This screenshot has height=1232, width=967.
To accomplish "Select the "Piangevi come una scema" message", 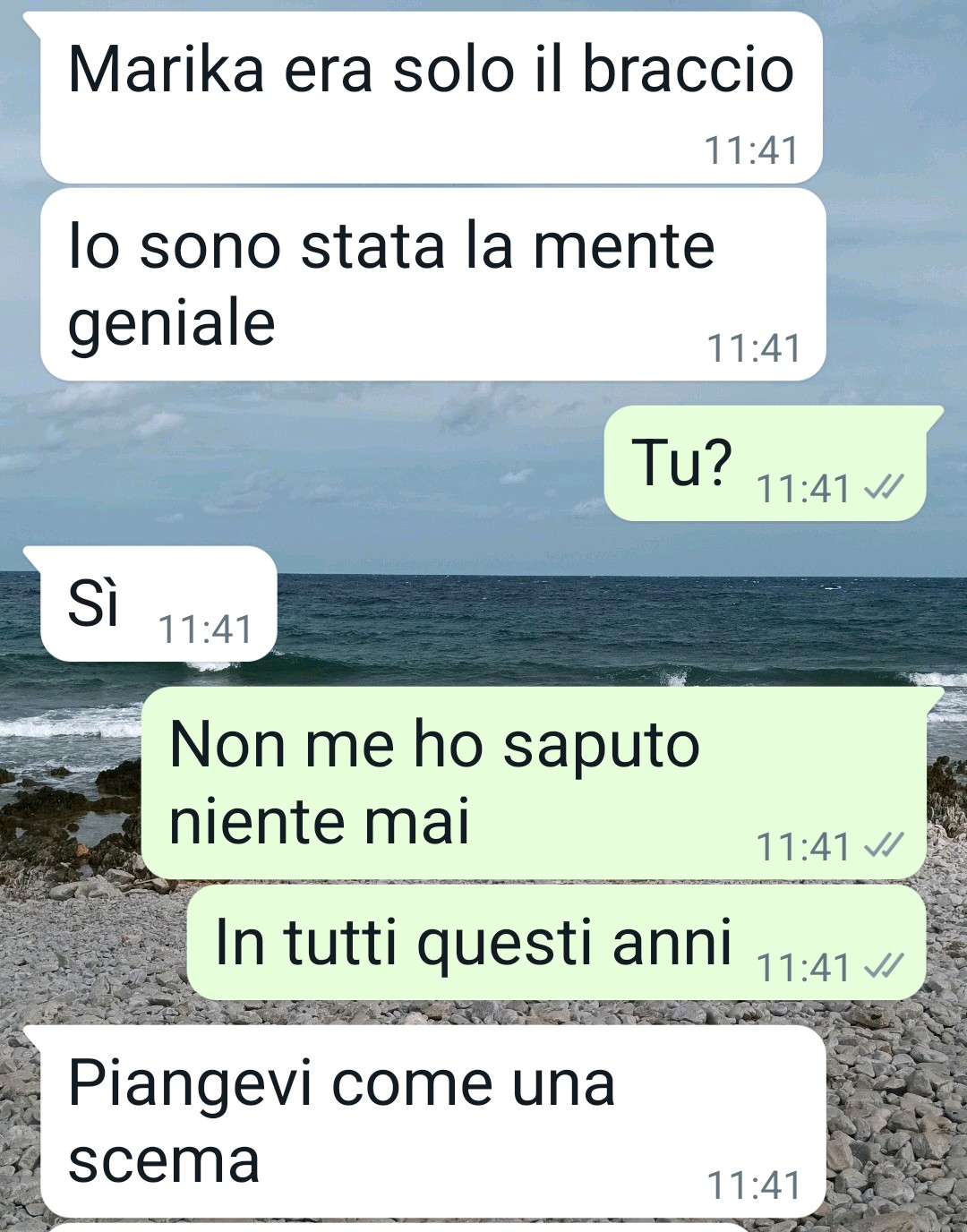I will [x=432, y=1121].
